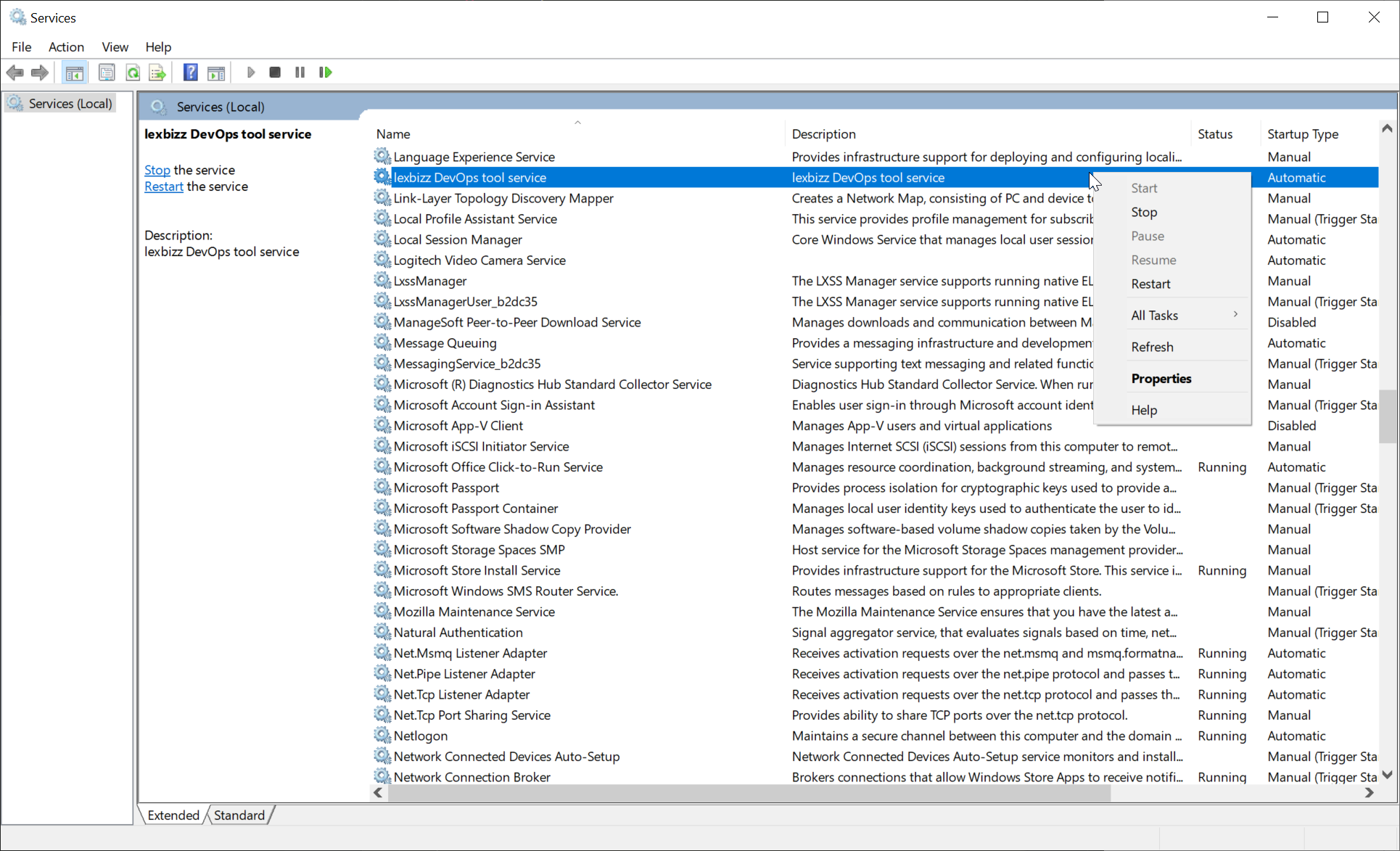
Task: Click the Stop the service link
Action: [157, 170]
